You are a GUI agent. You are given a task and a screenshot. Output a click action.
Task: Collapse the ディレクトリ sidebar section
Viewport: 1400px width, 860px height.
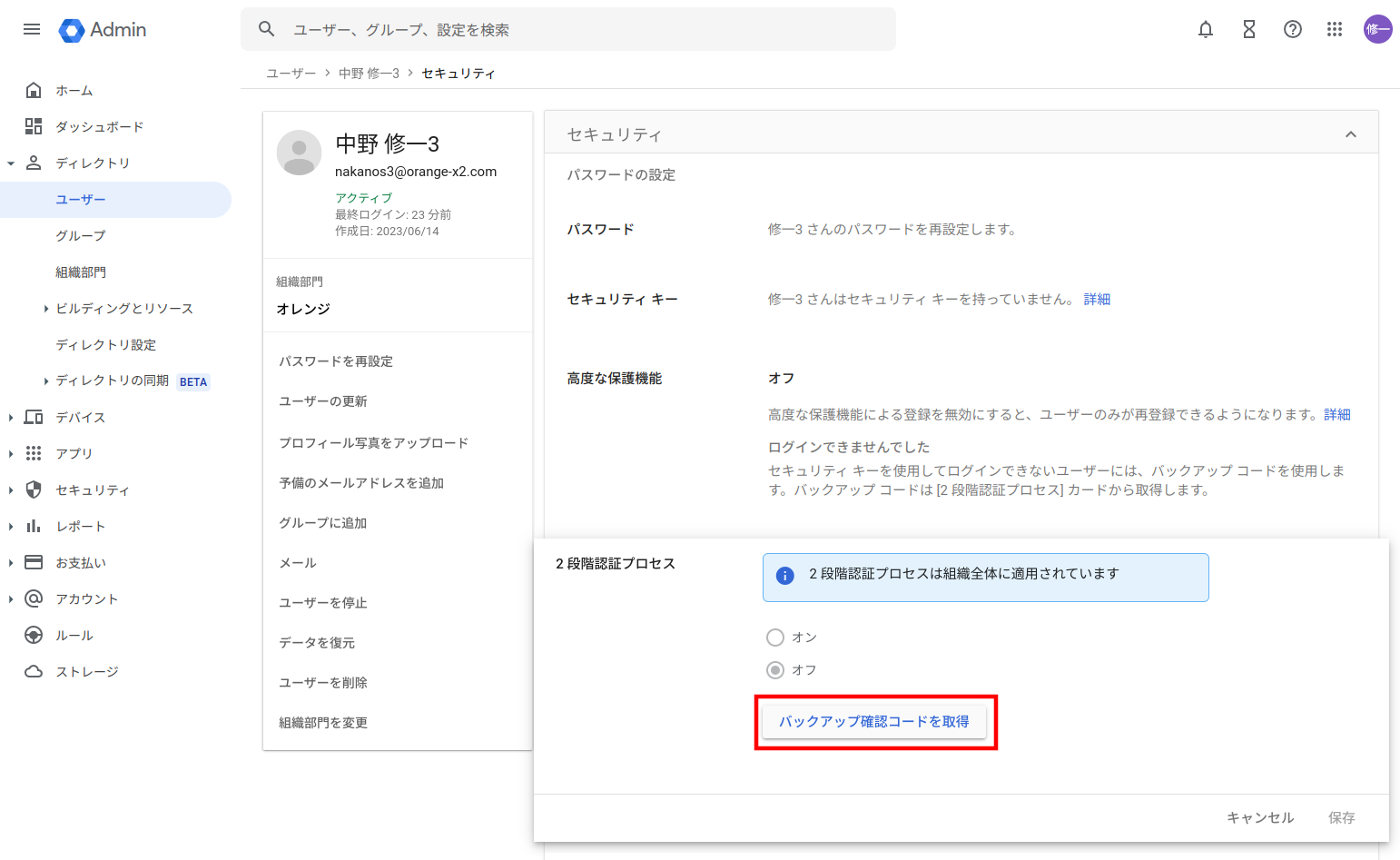pyautogui.click(x=11, y=163)
